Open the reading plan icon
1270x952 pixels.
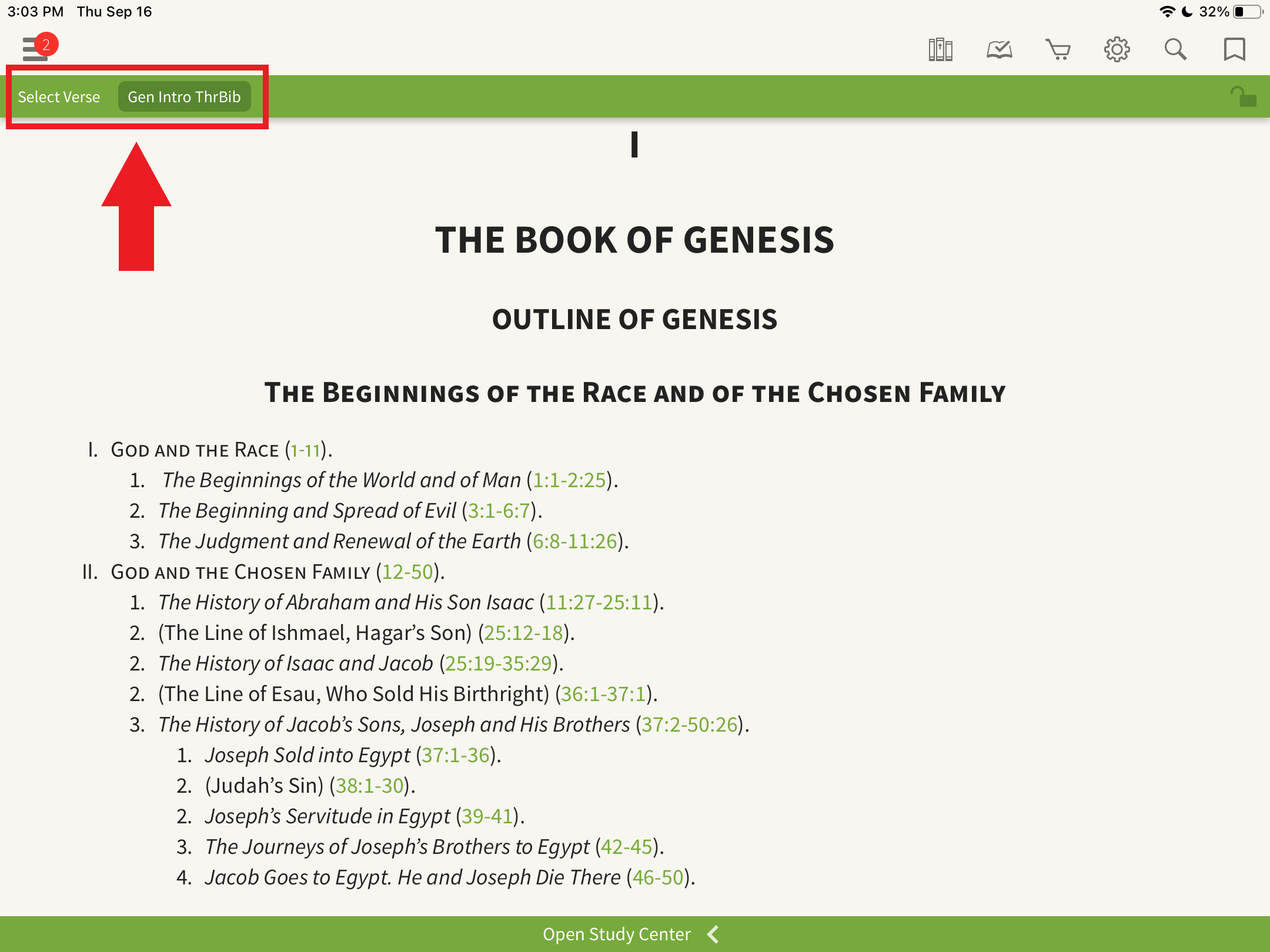999,49
